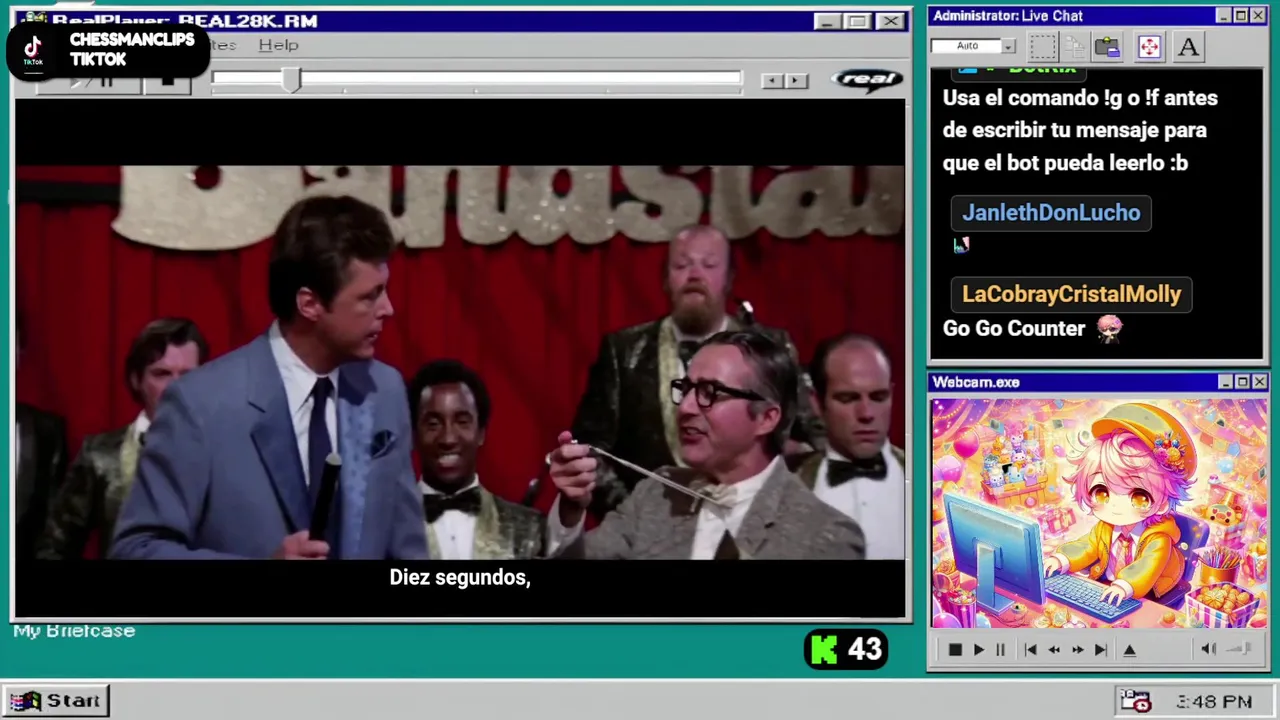Close the Webcam.exe window
The image size is (1280, 720).
pyautogui.click(x=1260, y=382)
